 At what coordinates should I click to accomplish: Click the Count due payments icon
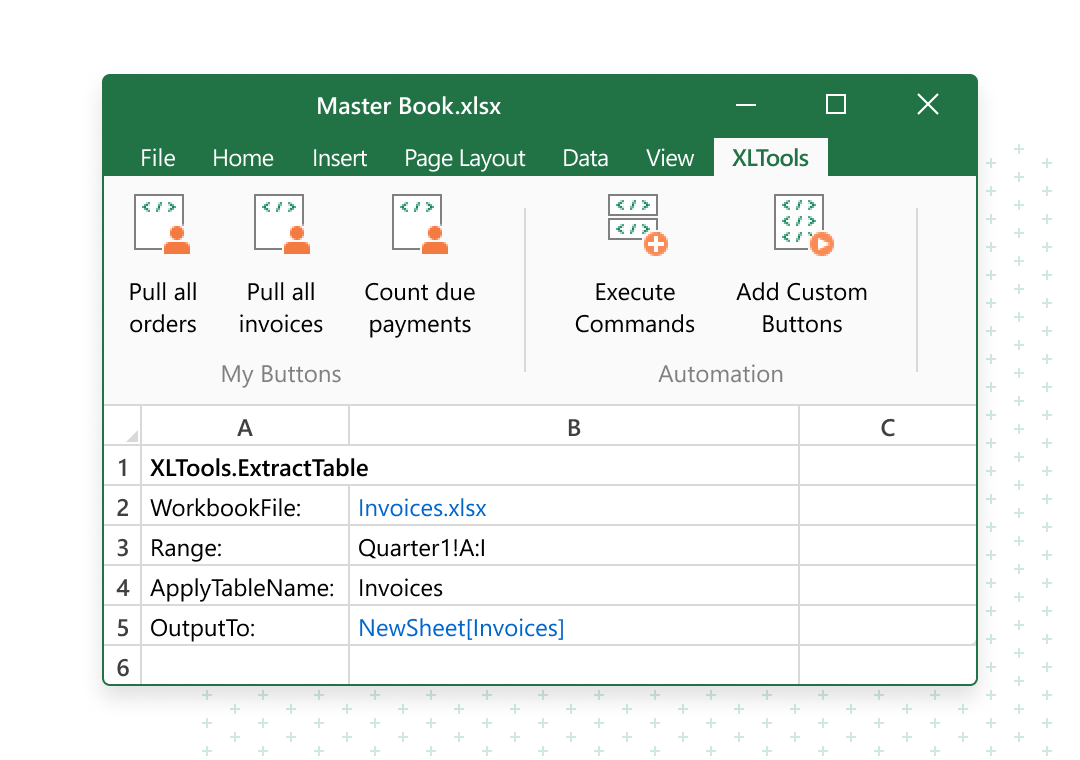pos(419,224)
